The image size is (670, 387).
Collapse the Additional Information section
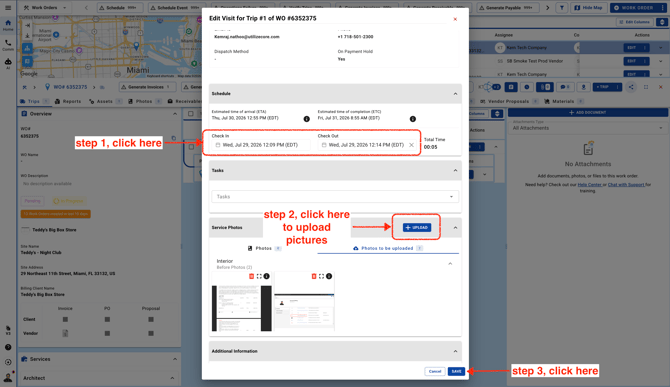click(455, 351)
